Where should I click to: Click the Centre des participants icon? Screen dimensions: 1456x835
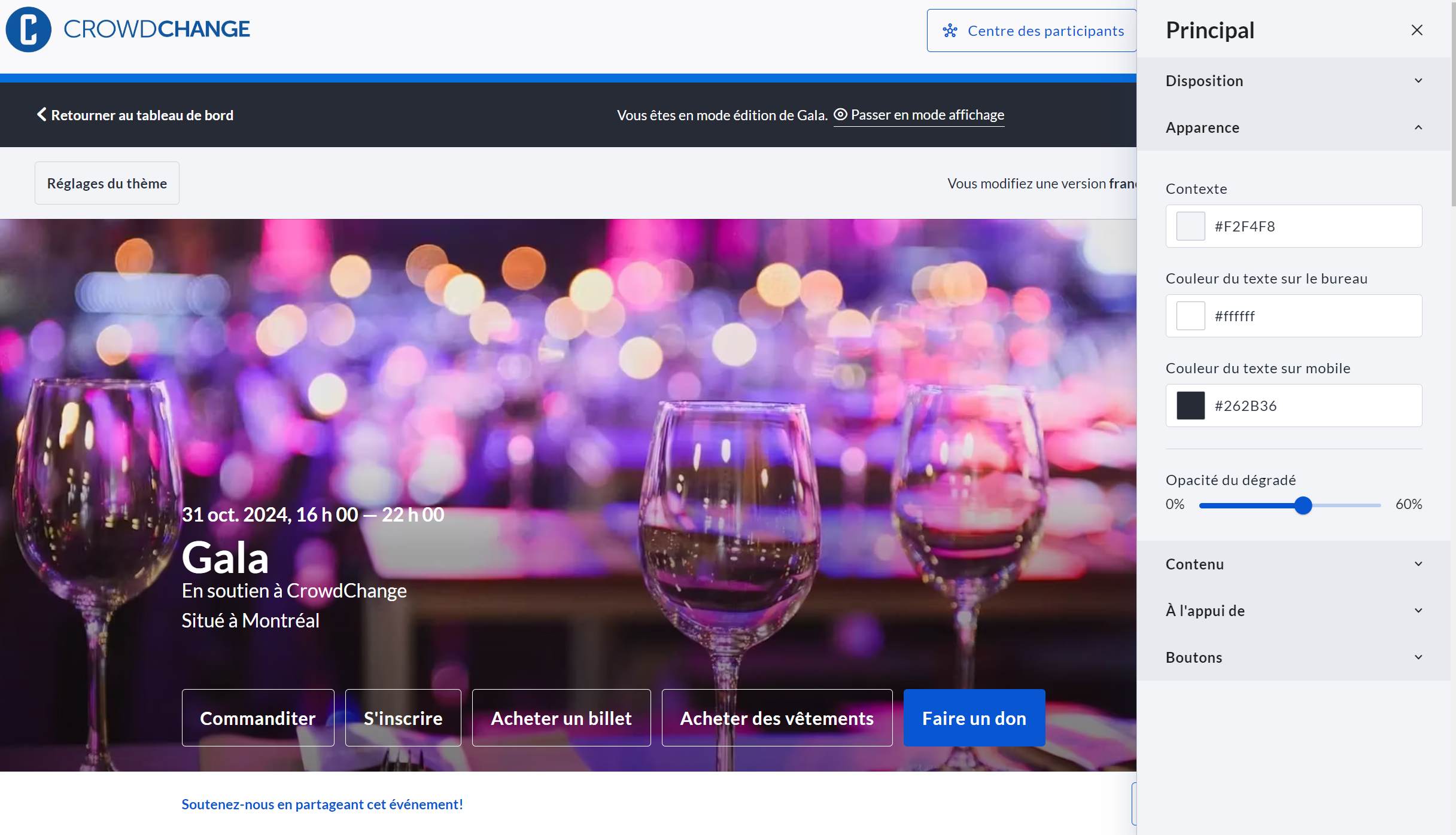pyautogui.click(x=950, y=31)
